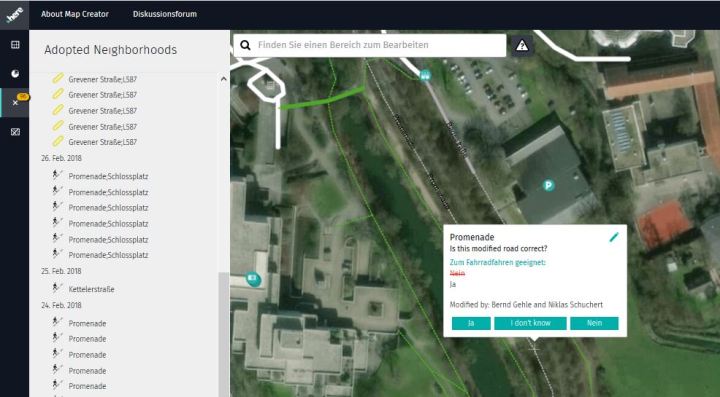Screen dimensions: 720x397
Task: Select the parking P marker on the map
Action: click(548, 185)
